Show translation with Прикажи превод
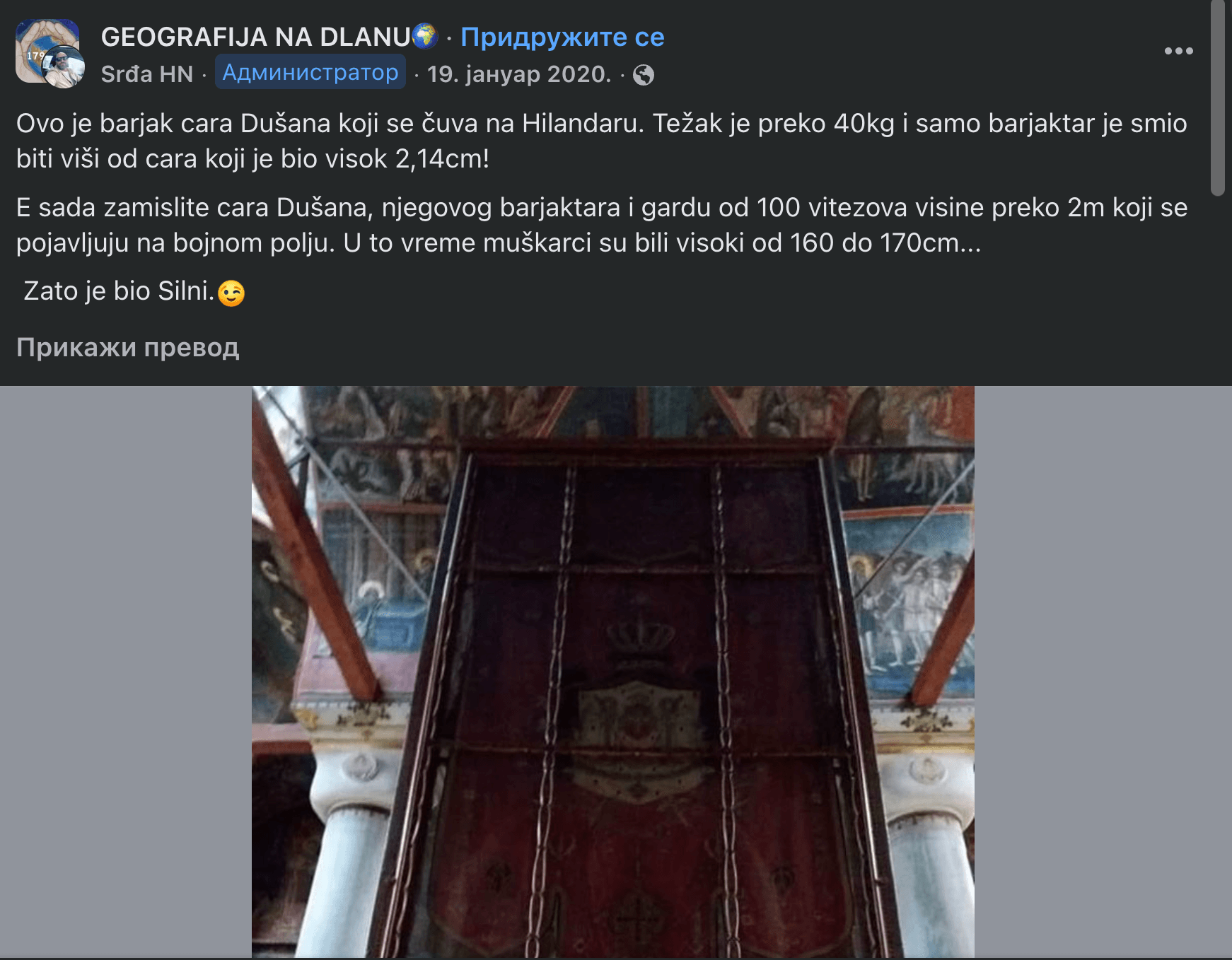The image size is (1232, 960). 127,347
